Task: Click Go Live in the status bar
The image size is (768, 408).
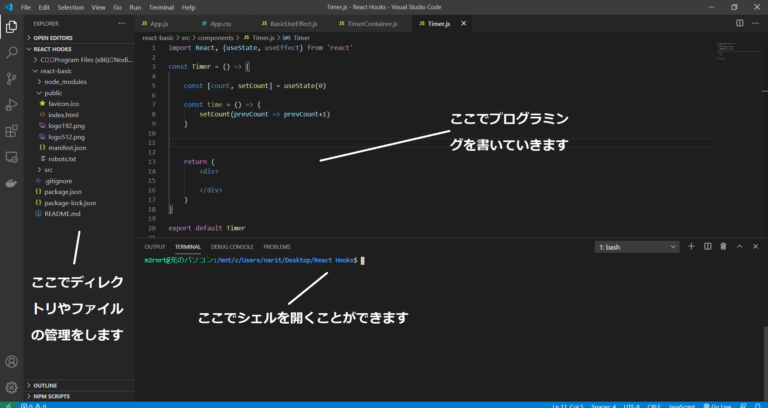Action: click(718, 406)
